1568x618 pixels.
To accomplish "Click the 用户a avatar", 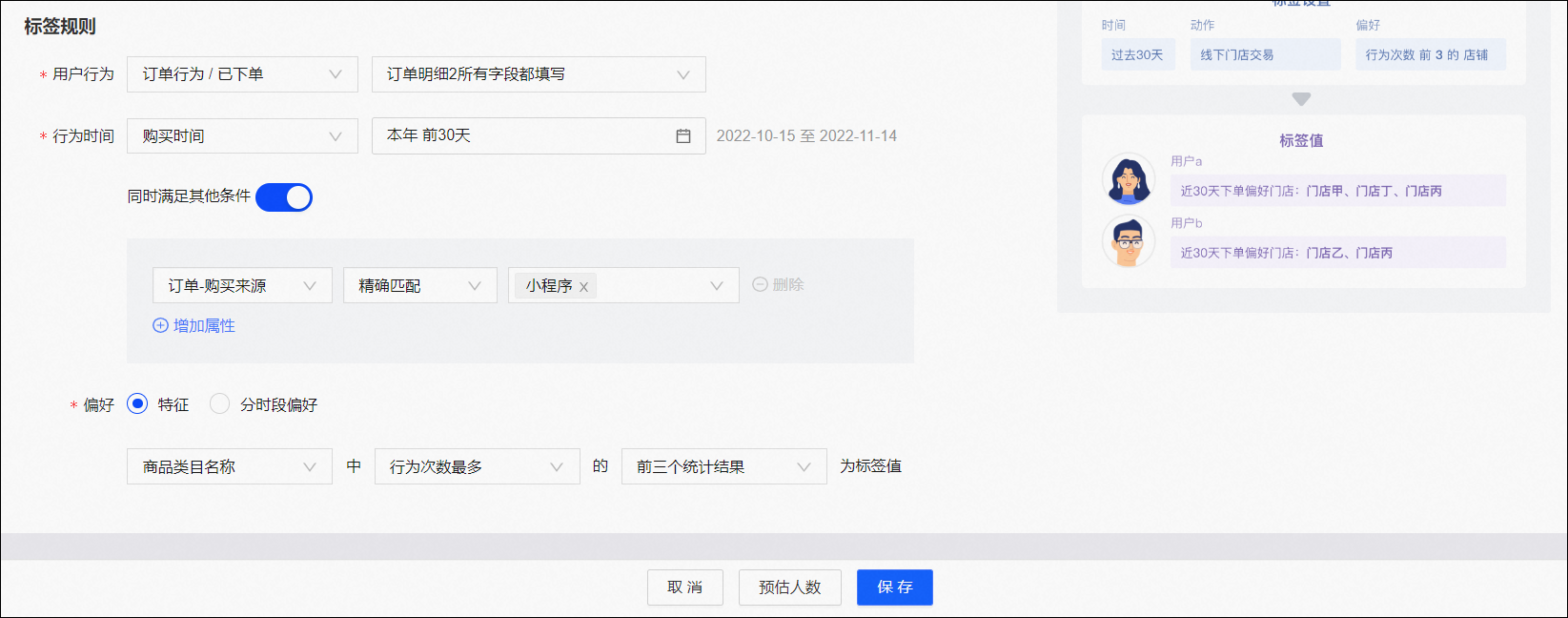I will (1129, 178).
